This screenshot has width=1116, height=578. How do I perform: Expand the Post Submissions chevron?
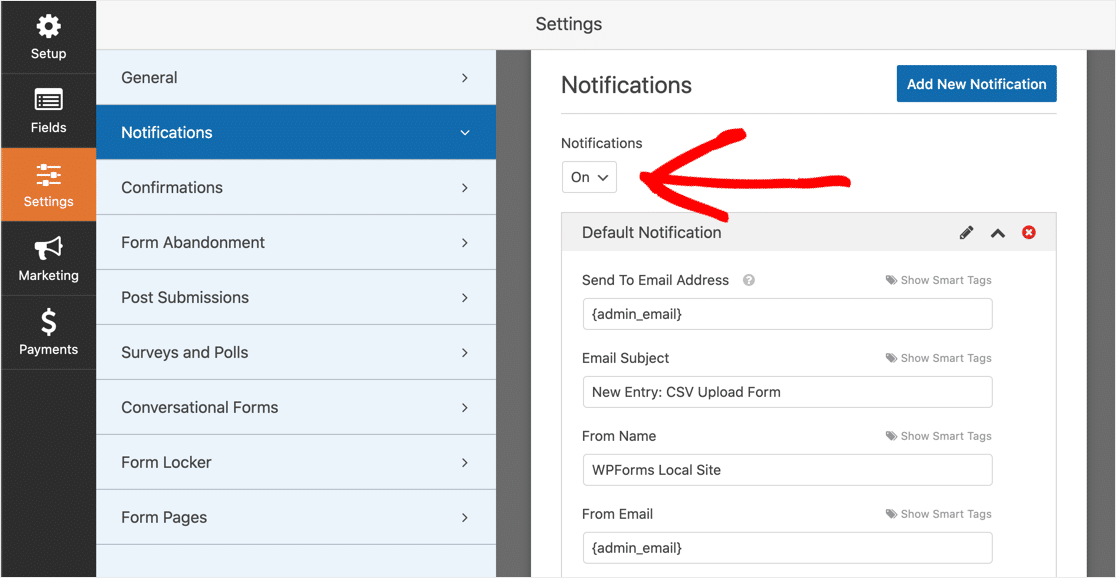[465, 298]
